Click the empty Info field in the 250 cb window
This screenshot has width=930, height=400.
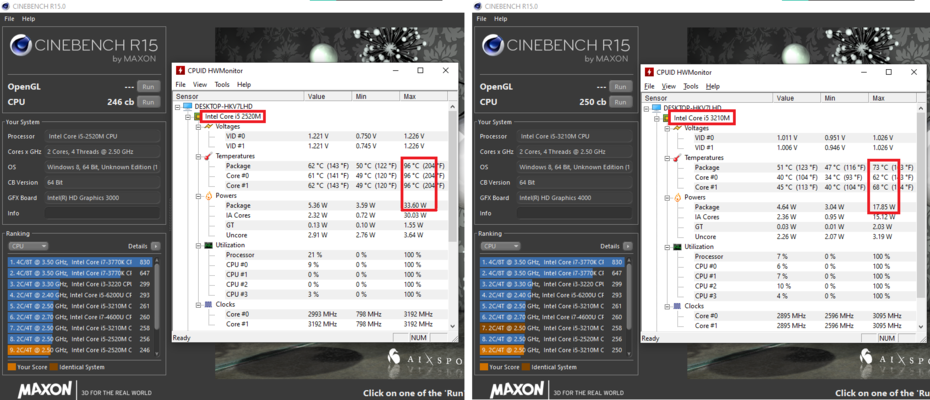pos(574,212)
